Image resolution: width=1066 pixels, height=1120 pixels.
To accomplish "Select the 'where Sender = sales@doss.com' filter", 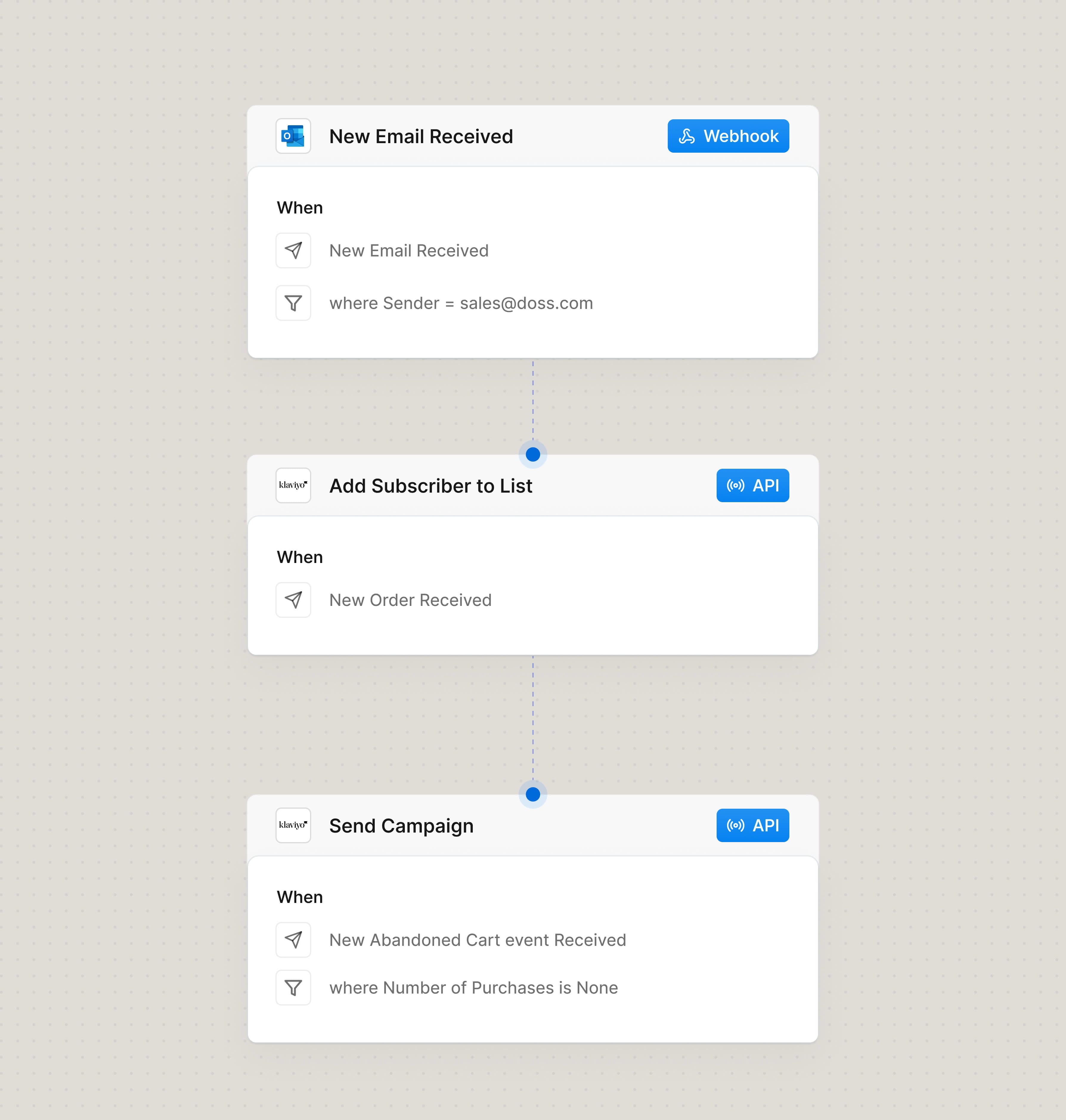I will [x=461, y=304].
